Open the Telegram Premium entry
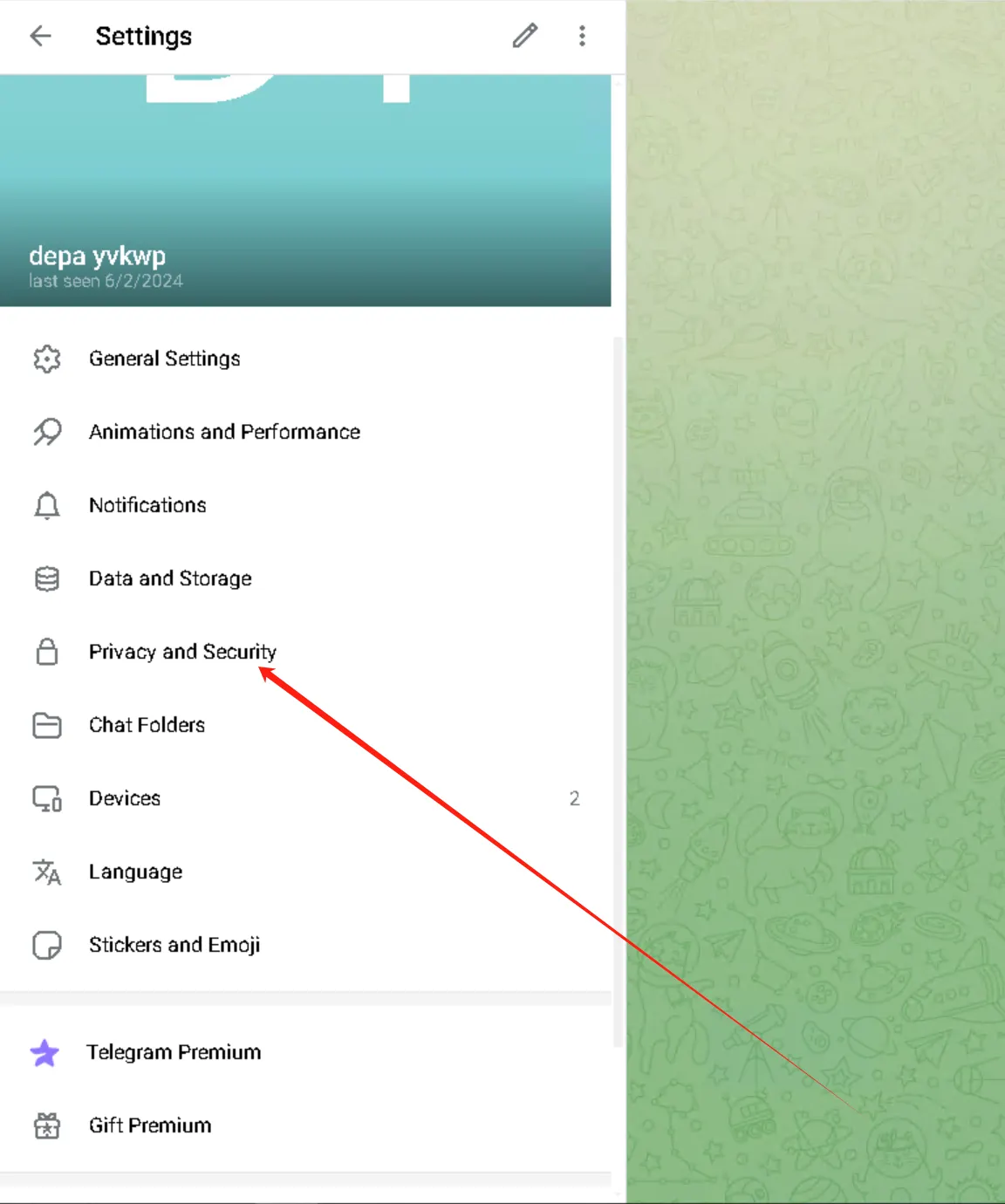The height and width of the screenshot is (1204, 1005). (305, 1052)
